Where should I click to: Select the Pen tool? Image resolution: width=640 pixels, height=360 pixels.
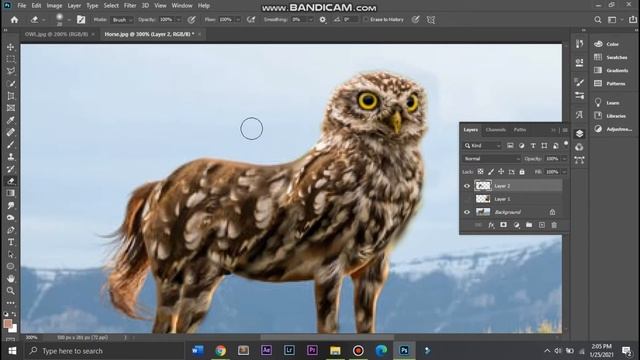pos(11,230)
